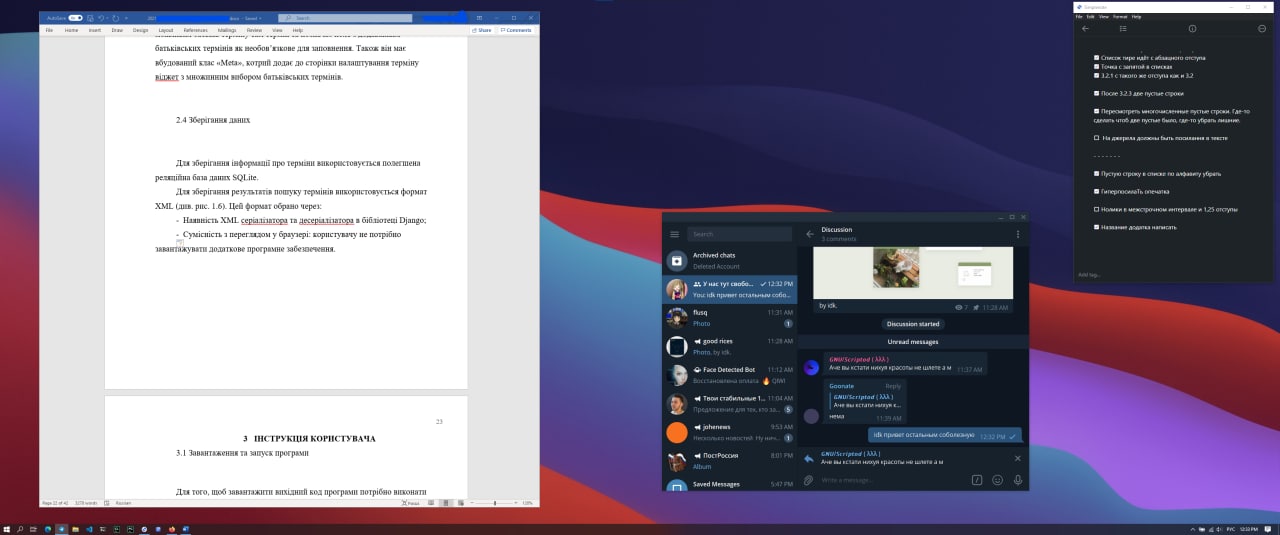
Task: Click the Windows Start button
Action: coord(6,528)
